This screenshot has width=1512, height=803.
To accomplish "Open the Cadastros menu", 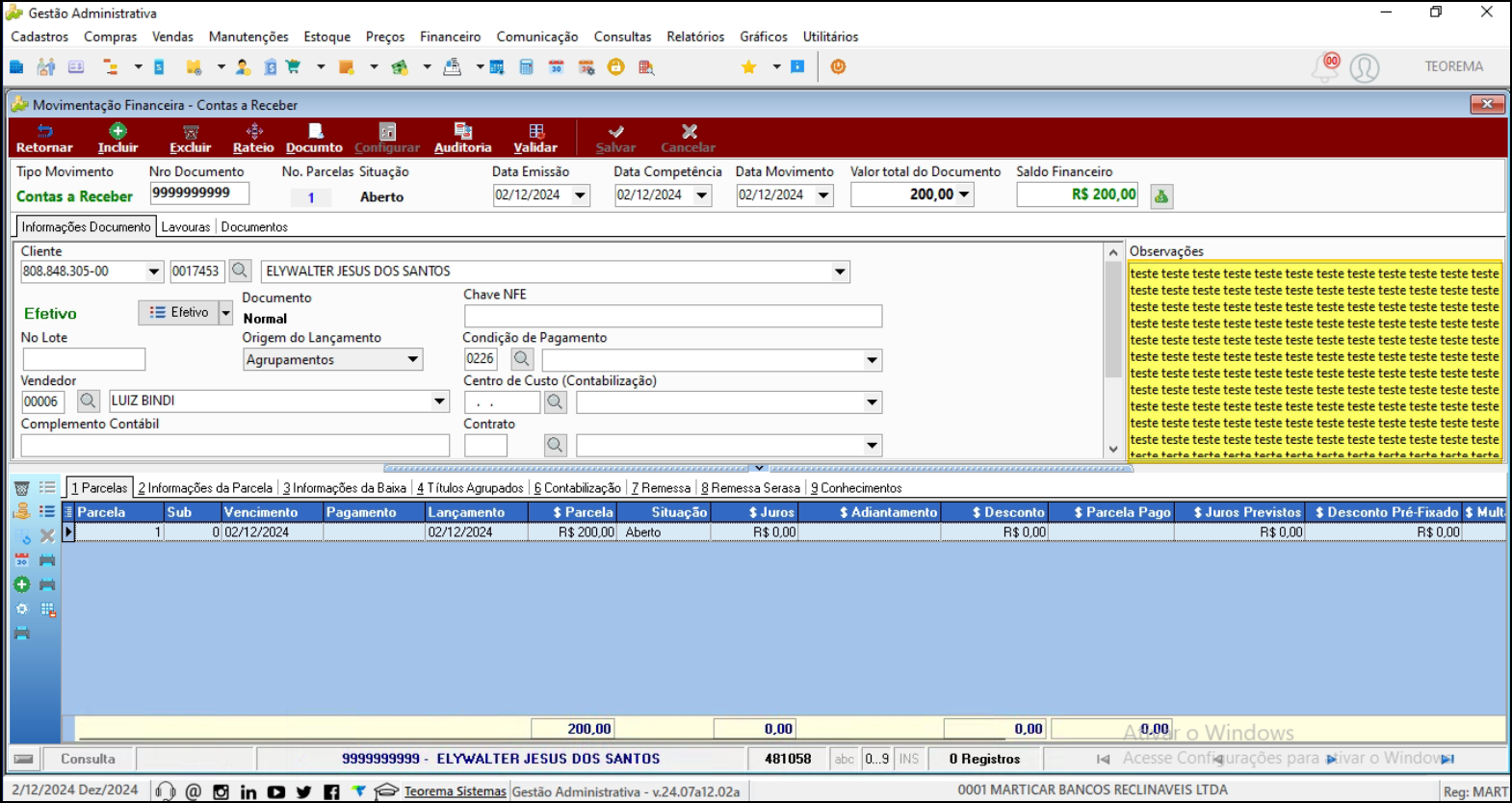I will point(39,37).
